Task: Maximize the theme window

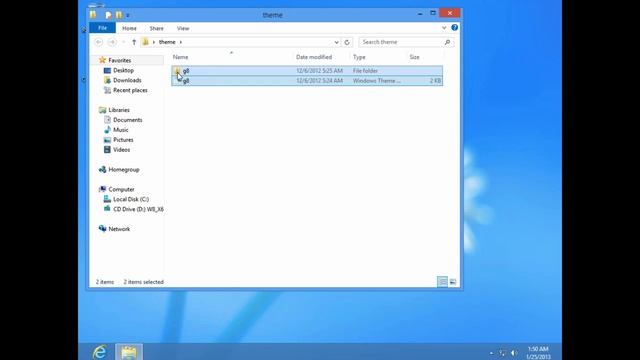Action: tap(433, 13)
